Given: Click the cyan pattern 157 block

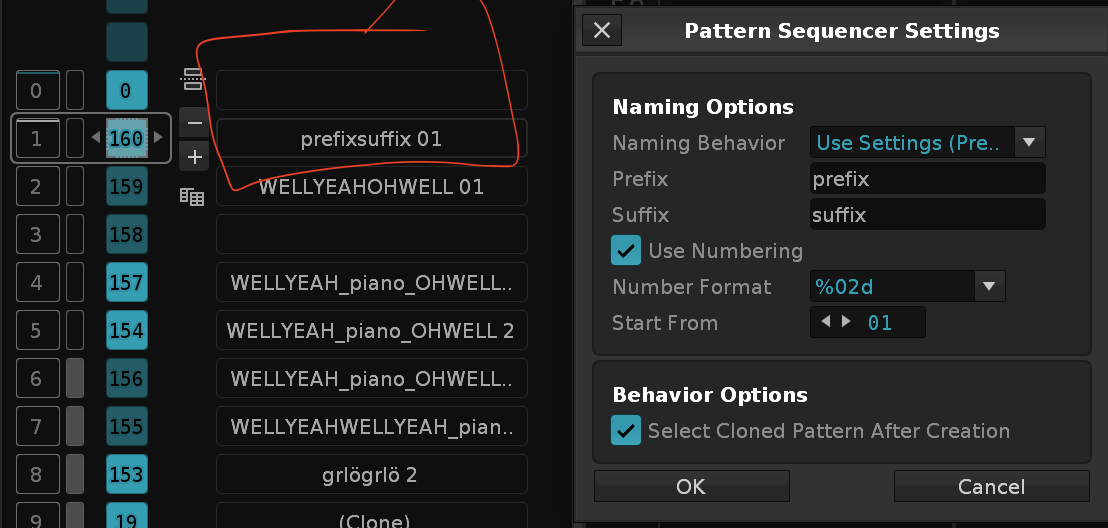Looking at the screenshot, I should coord(126,283).
